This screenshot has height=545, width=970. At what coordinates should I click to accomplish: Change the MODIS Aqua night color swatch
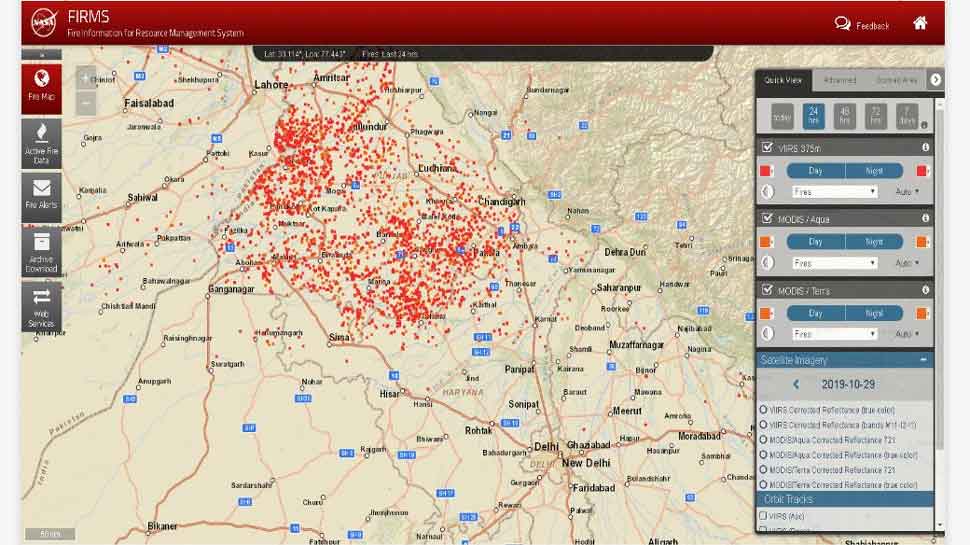pyautogui.click(x=923, y=242)
